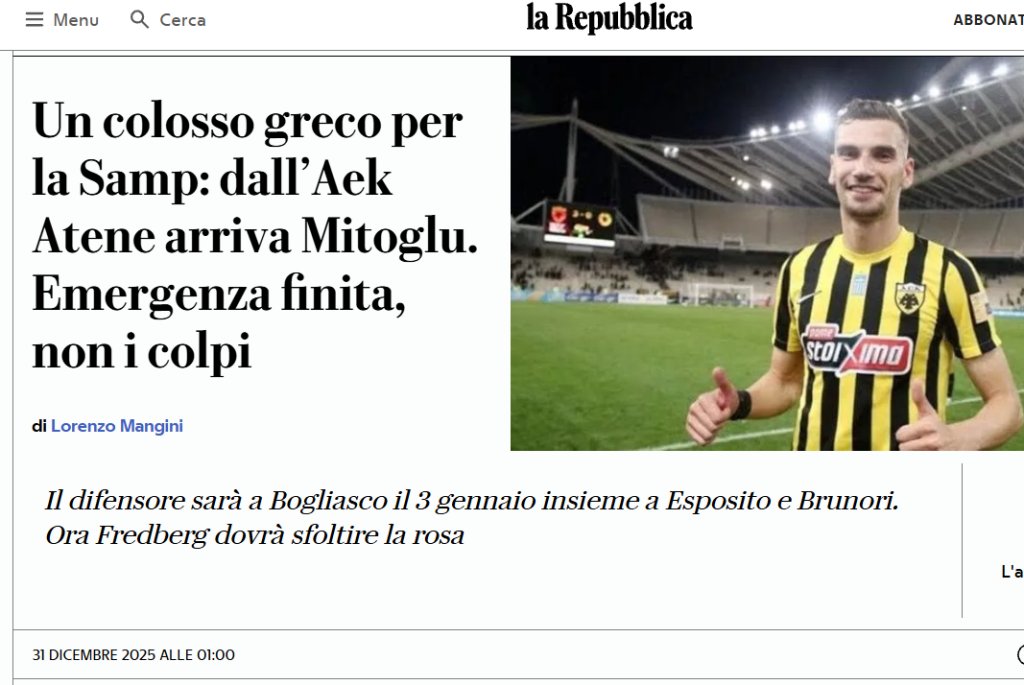
Task: Click the date 31 DICEMBRE 2025 ALLE 01:00
Action: tap(133, 655)
